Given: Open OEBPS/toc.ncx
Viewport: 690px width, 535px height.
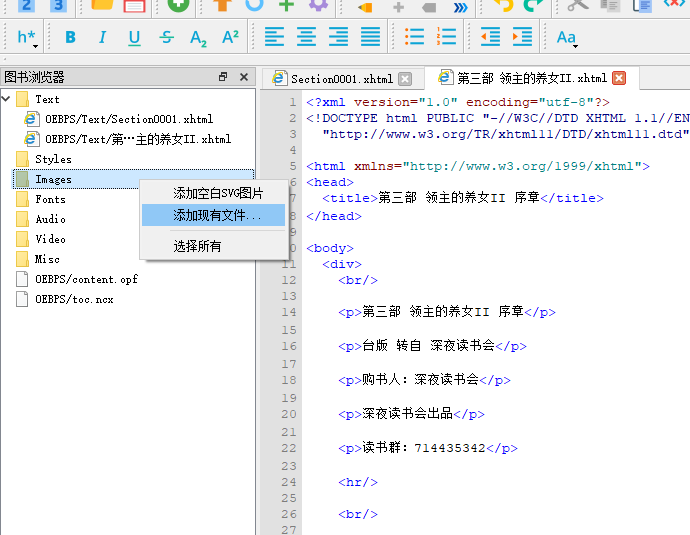Looking at the screenshot, I should click(x=74, y=300).
